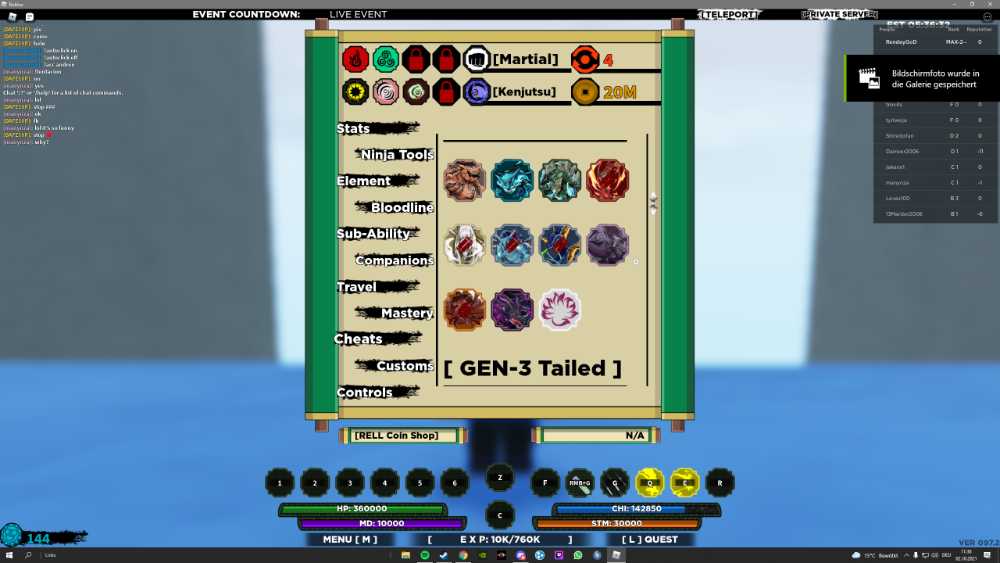The width and height of the screenshot is (1000, 563).
Task: Click the N/A button under the scroll
Action: click(x=596, y=435)
